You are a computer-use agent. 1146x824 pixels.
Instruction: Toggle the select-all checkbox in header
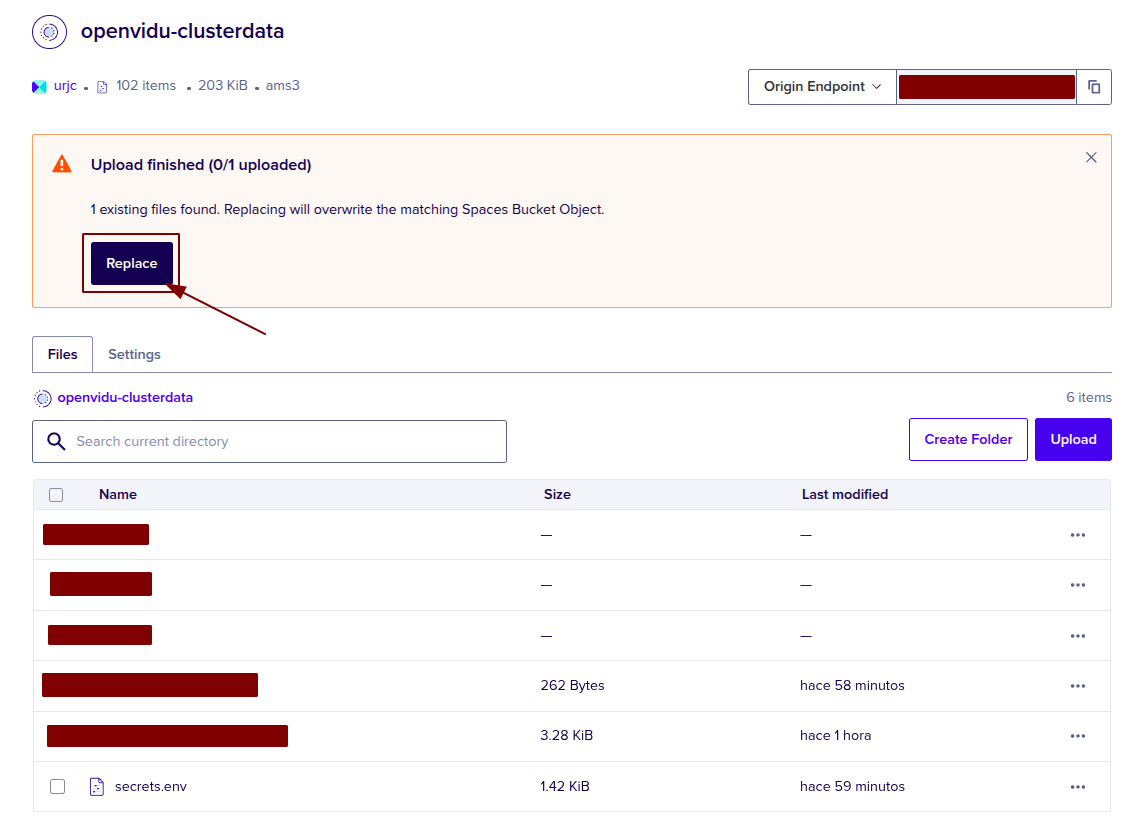56,495
